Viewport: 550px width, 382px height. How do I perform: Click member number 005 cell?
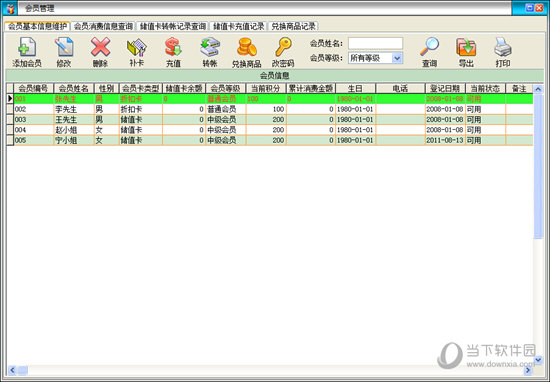tap(33, 140)
